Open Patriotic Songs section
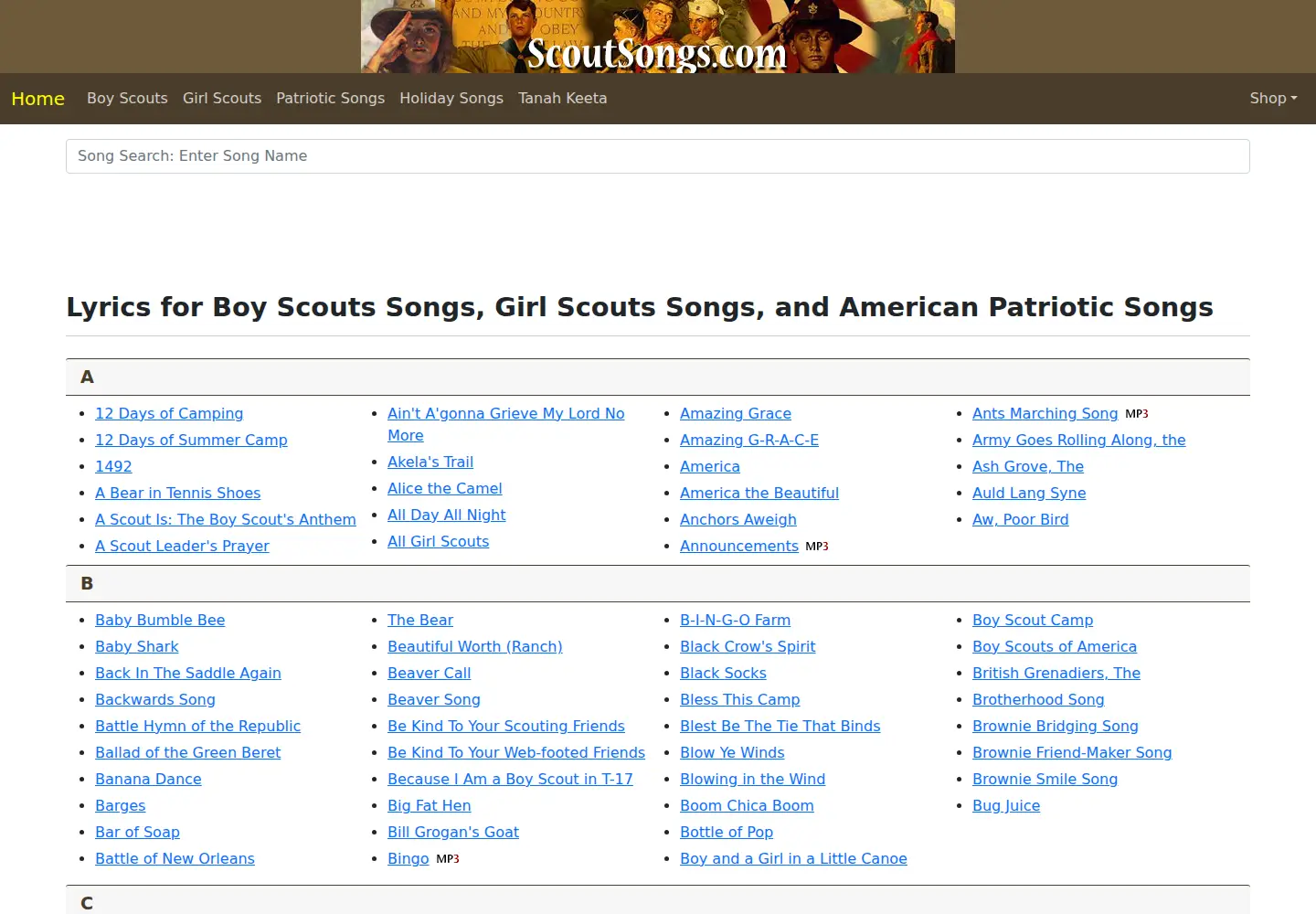Screen dimensions: 1316x914 click(330, 99)
